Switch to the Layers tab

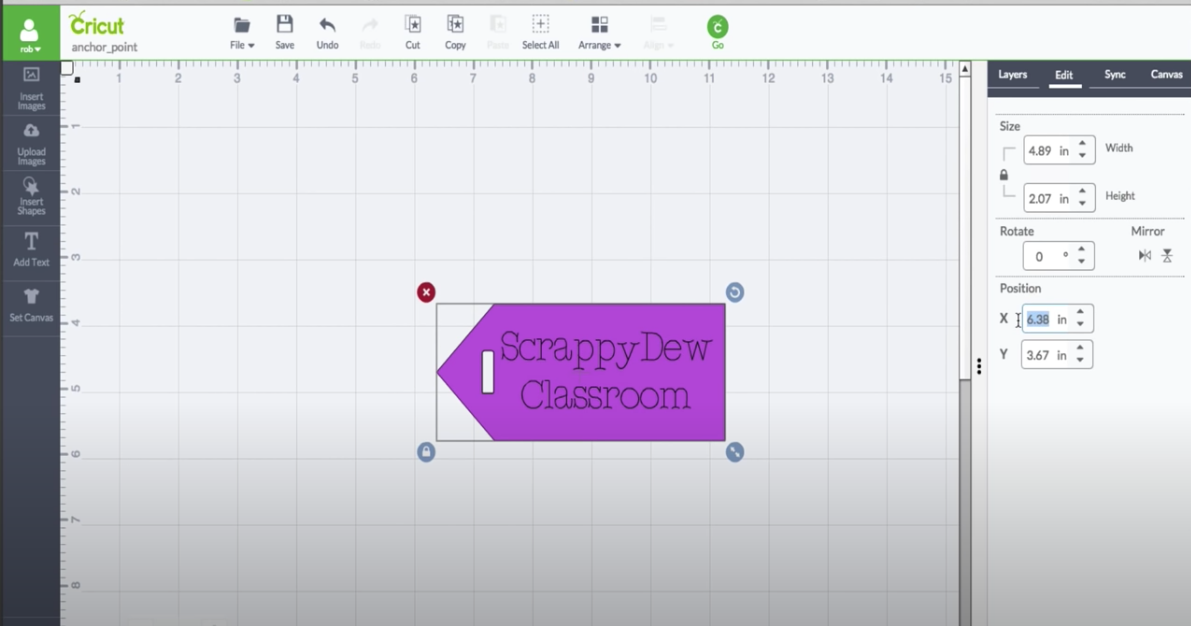[x=1012, y=75]
